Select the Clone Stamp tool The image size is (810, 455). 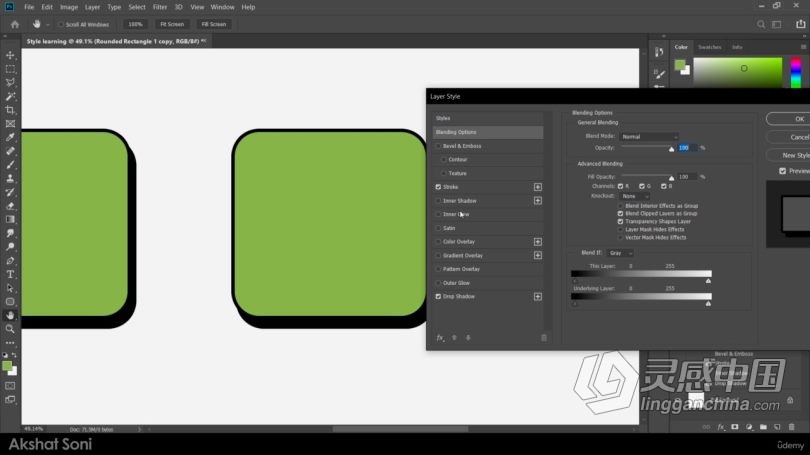[10, 178]
